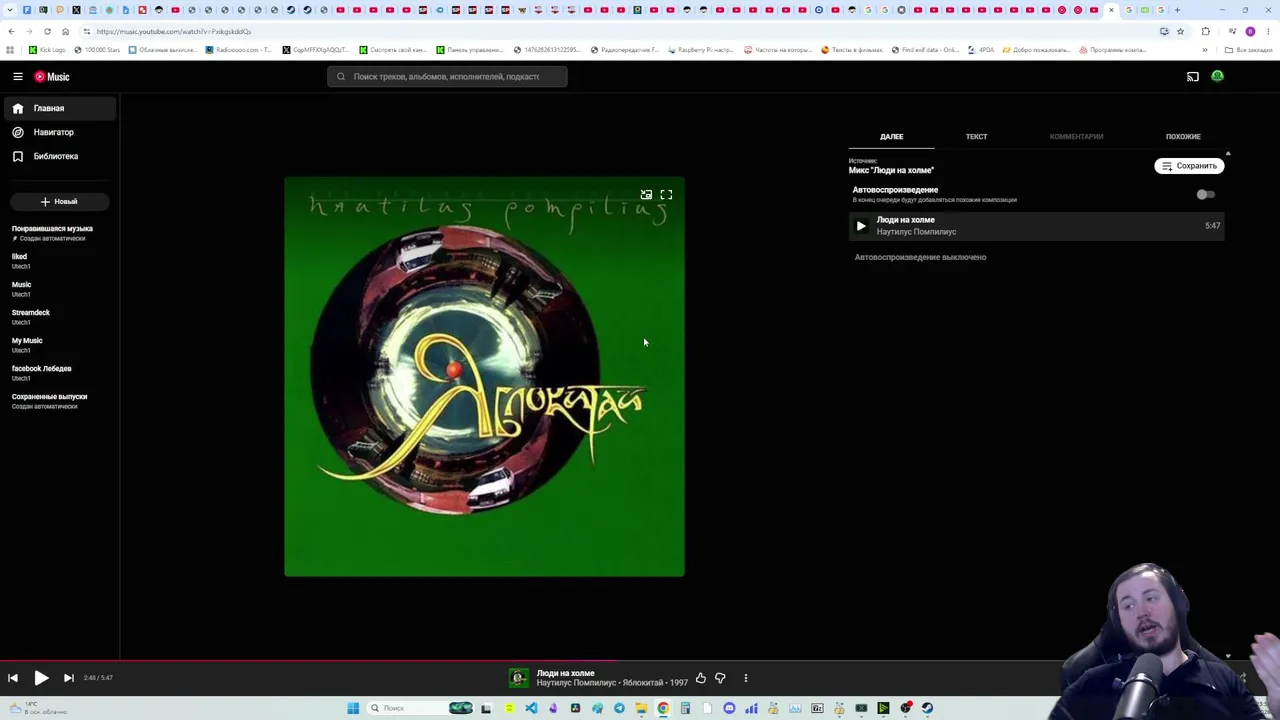Open Telegram from the taskbar
1280x720 pixels.
(619, 708)
